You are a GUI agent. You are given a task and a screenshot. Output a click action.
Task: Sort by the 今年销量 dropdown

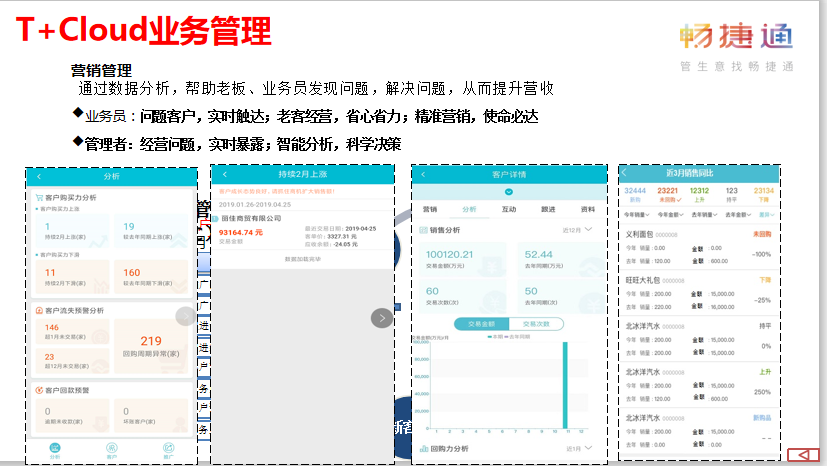point(637,215)
